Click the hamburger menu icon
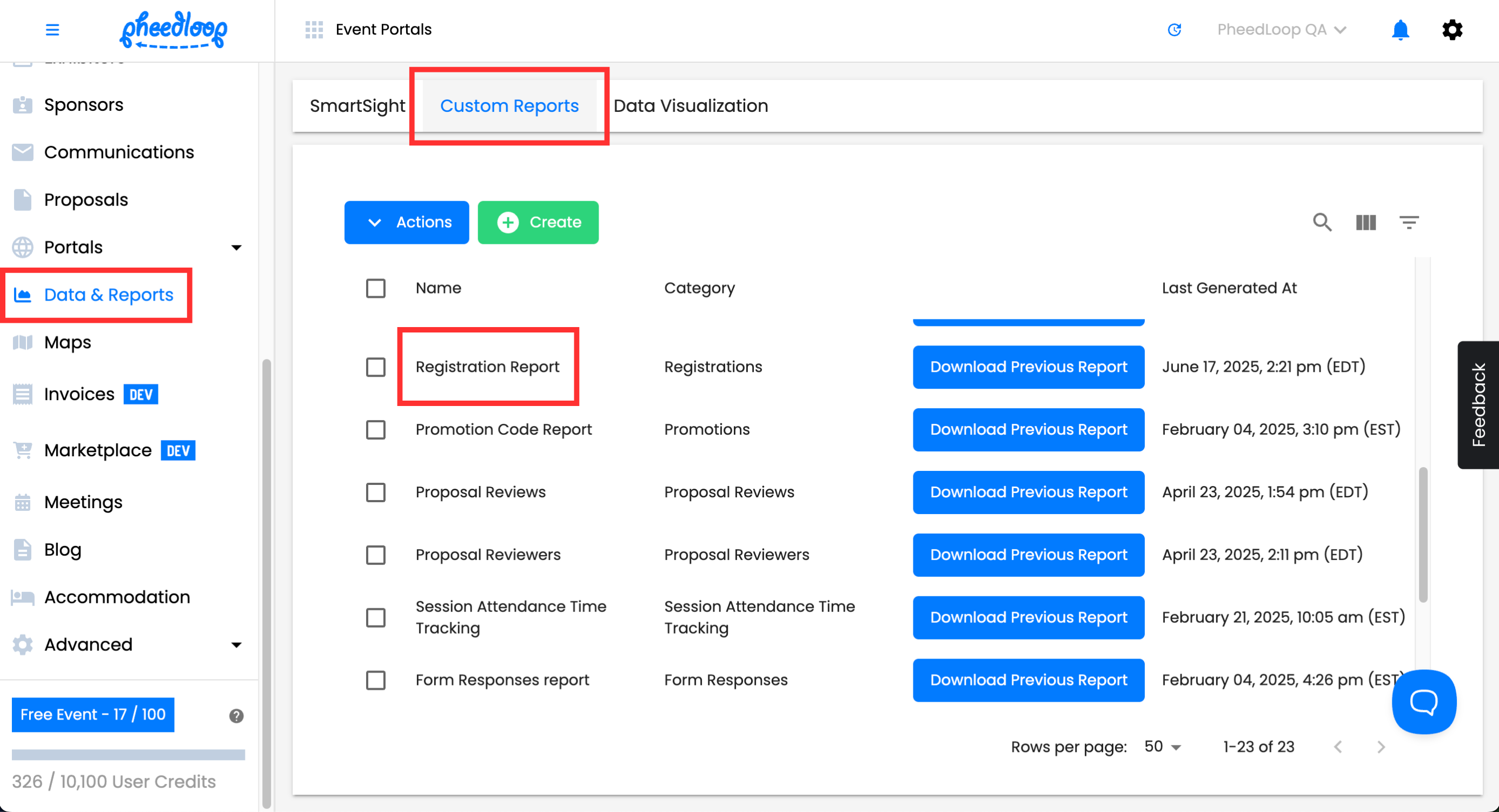Image resolution: width=1499 pixels, height=812 pixels. click(x=52, y=29)
